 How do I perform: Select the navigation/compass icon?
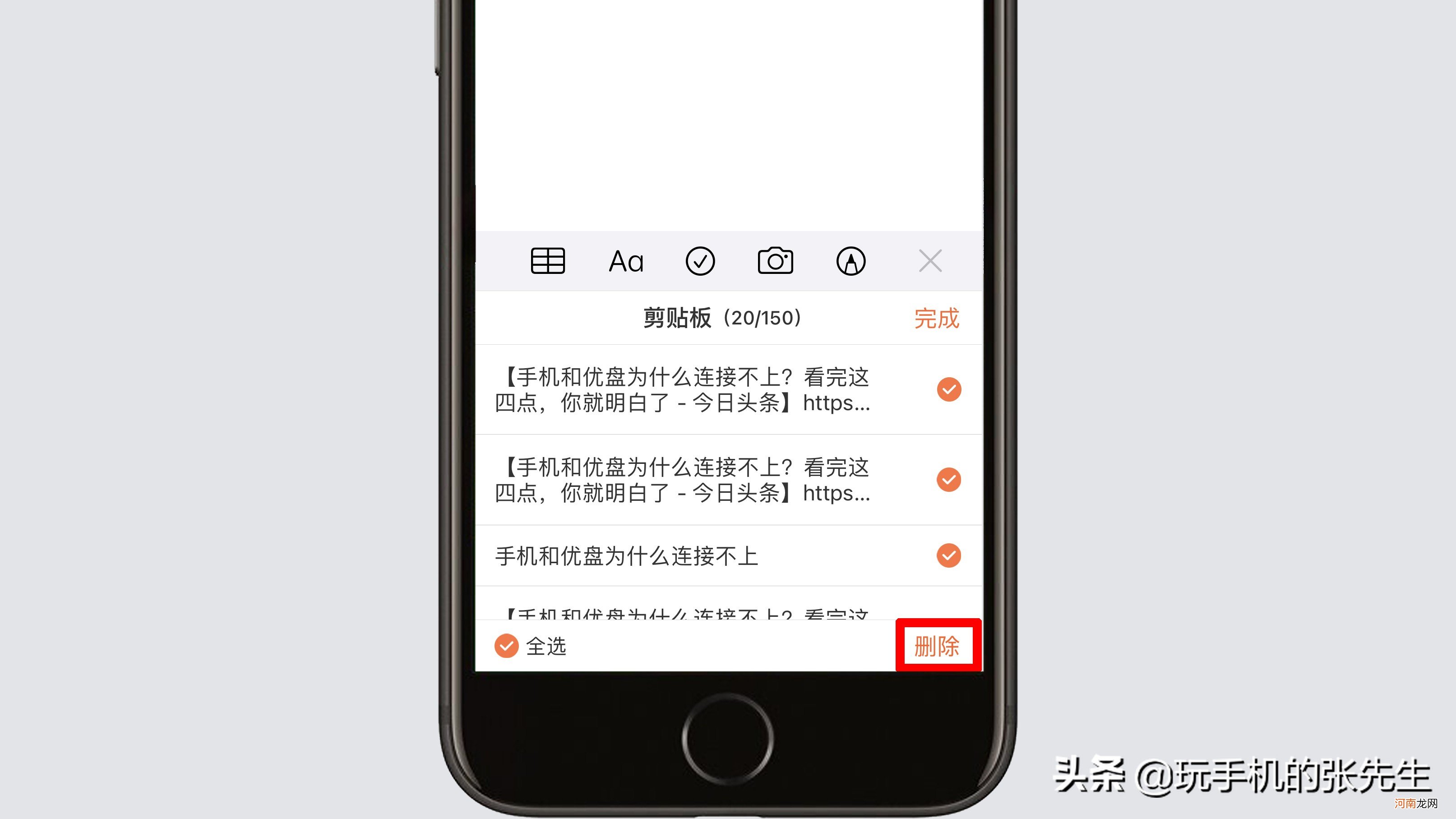point(850,261)
